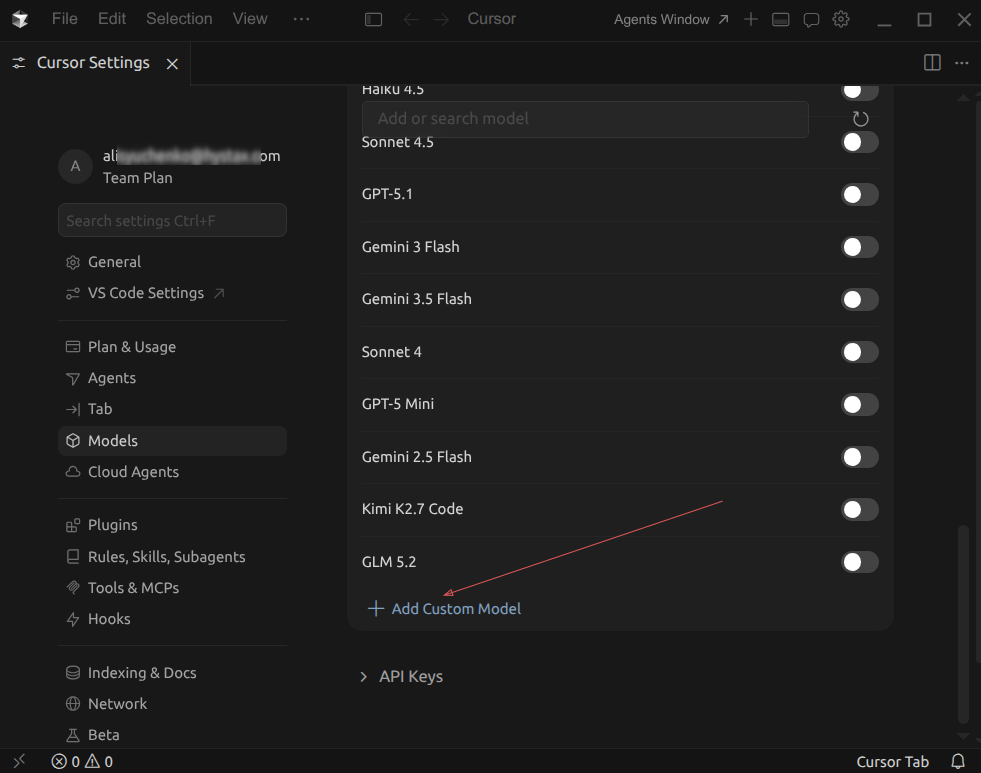Select Models settings section
981x773 pixels.
(172, 441)
